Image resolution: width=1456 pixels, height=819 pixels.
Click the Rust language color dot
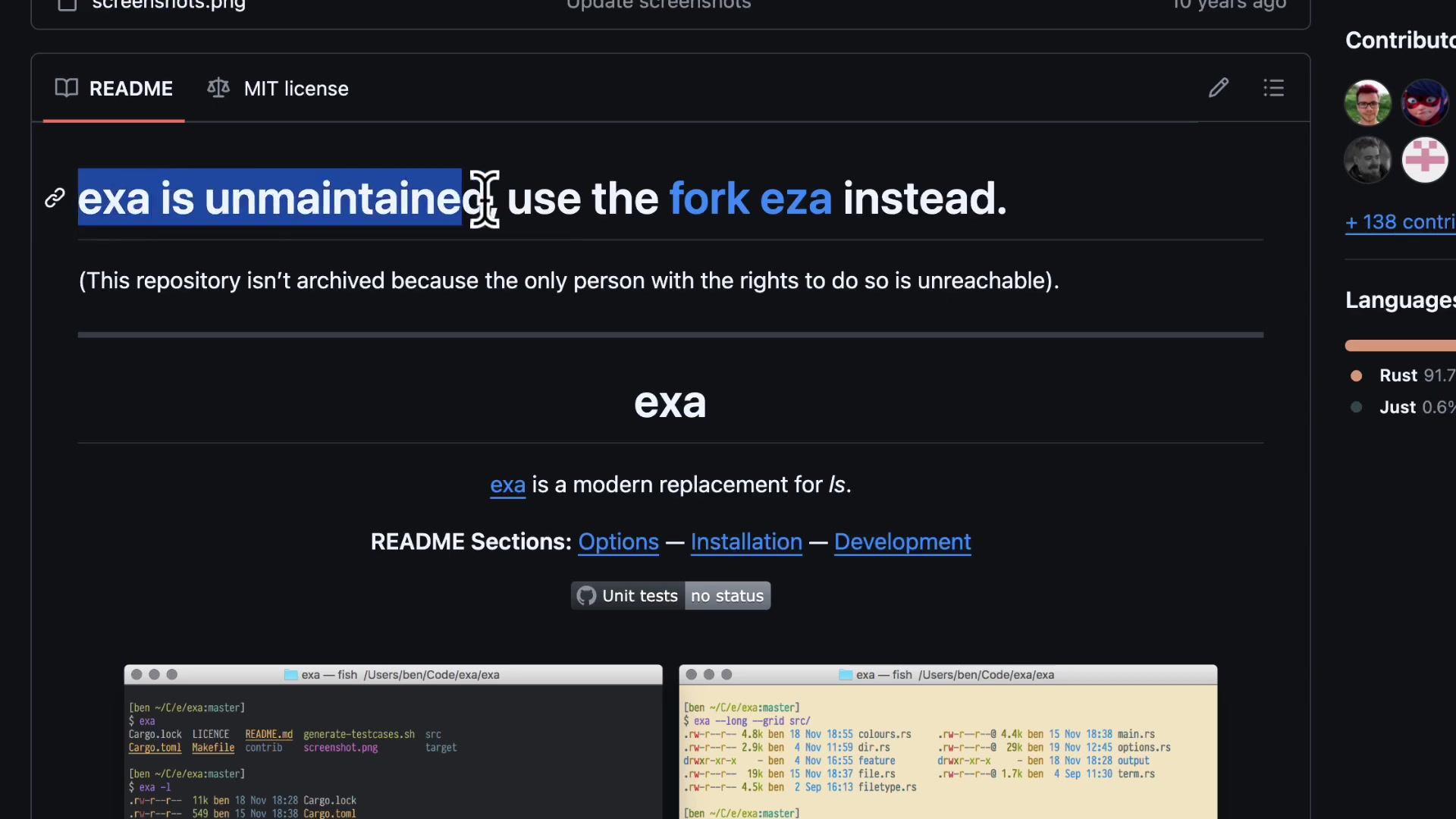(x=1357, y=375)
